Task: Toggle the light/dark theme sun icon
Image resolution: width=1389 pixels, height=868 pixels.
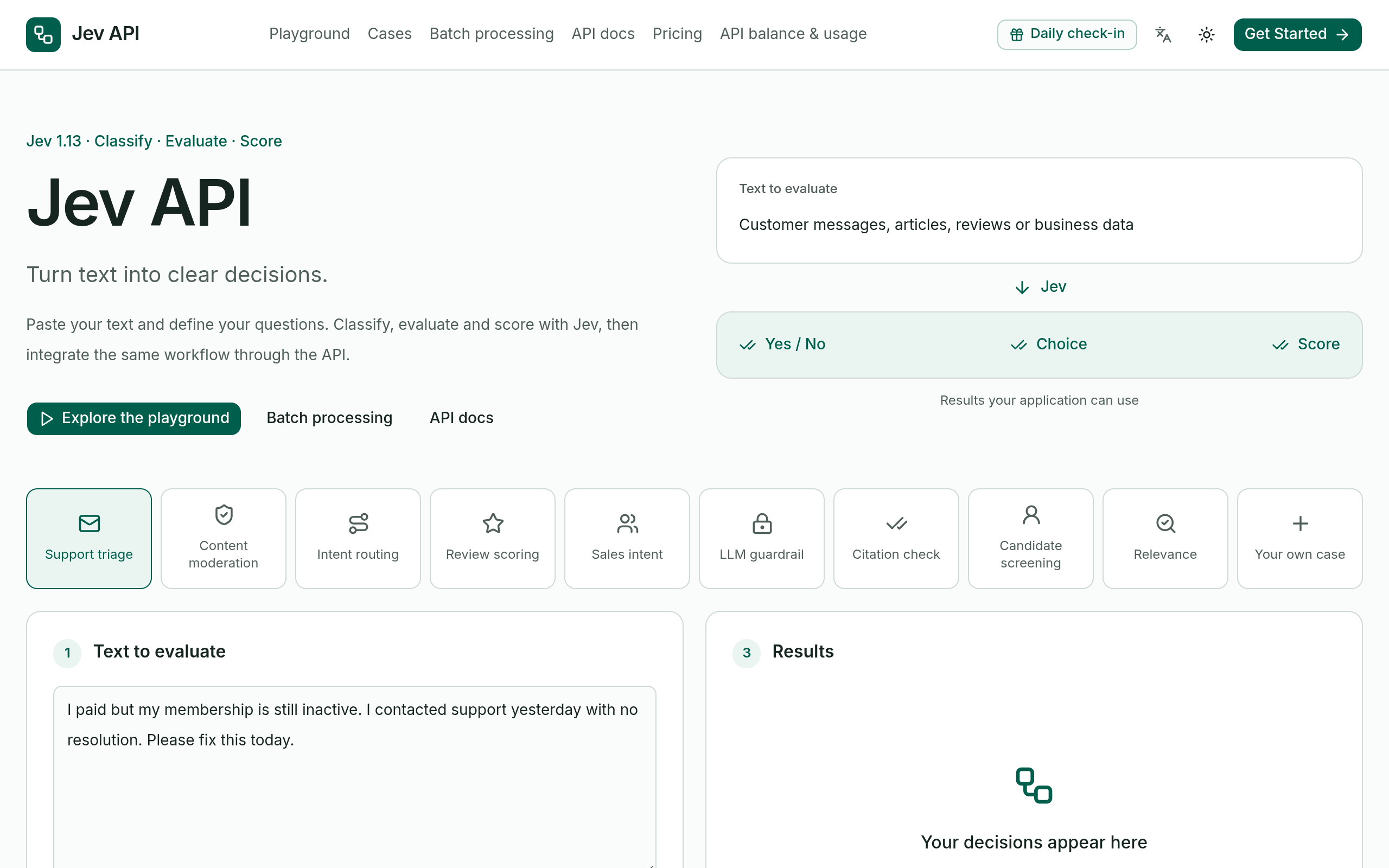Action: pos(1207,34)
